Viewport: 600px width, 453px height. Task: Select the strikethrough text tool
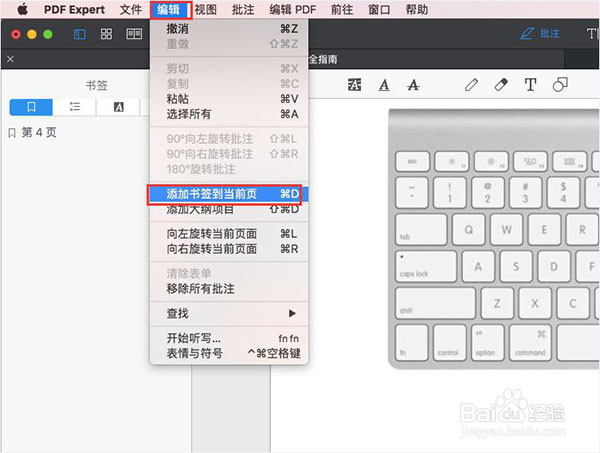point(413,85)
